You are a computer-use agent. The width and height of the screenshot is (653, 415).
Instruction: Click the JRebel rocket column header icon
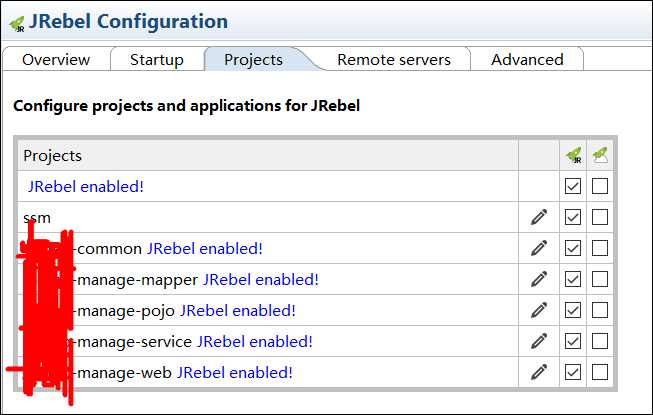point(573,155)
